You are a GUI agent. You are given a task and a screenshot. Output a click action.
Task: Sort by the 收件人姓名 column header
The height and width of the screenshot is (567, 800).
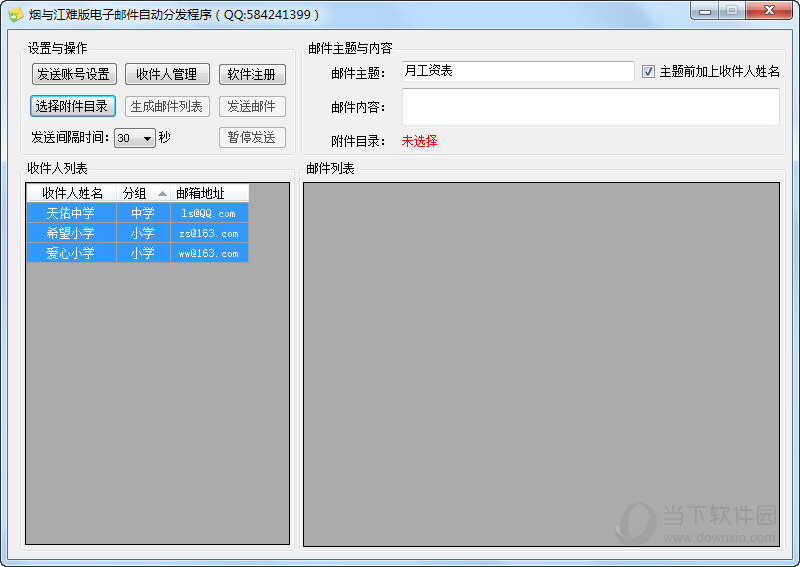pos(72,193)
